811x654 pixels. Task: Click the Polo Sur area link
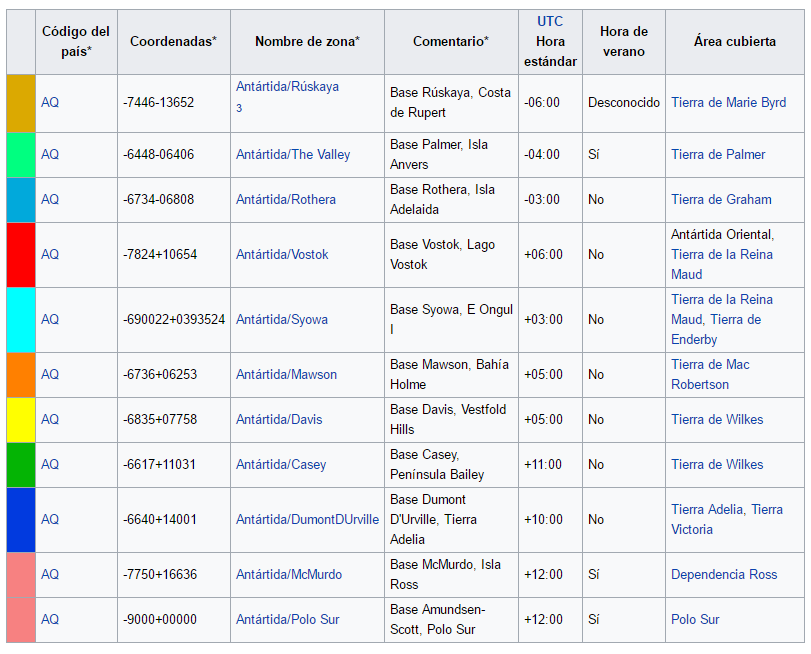tap(695, 619)
